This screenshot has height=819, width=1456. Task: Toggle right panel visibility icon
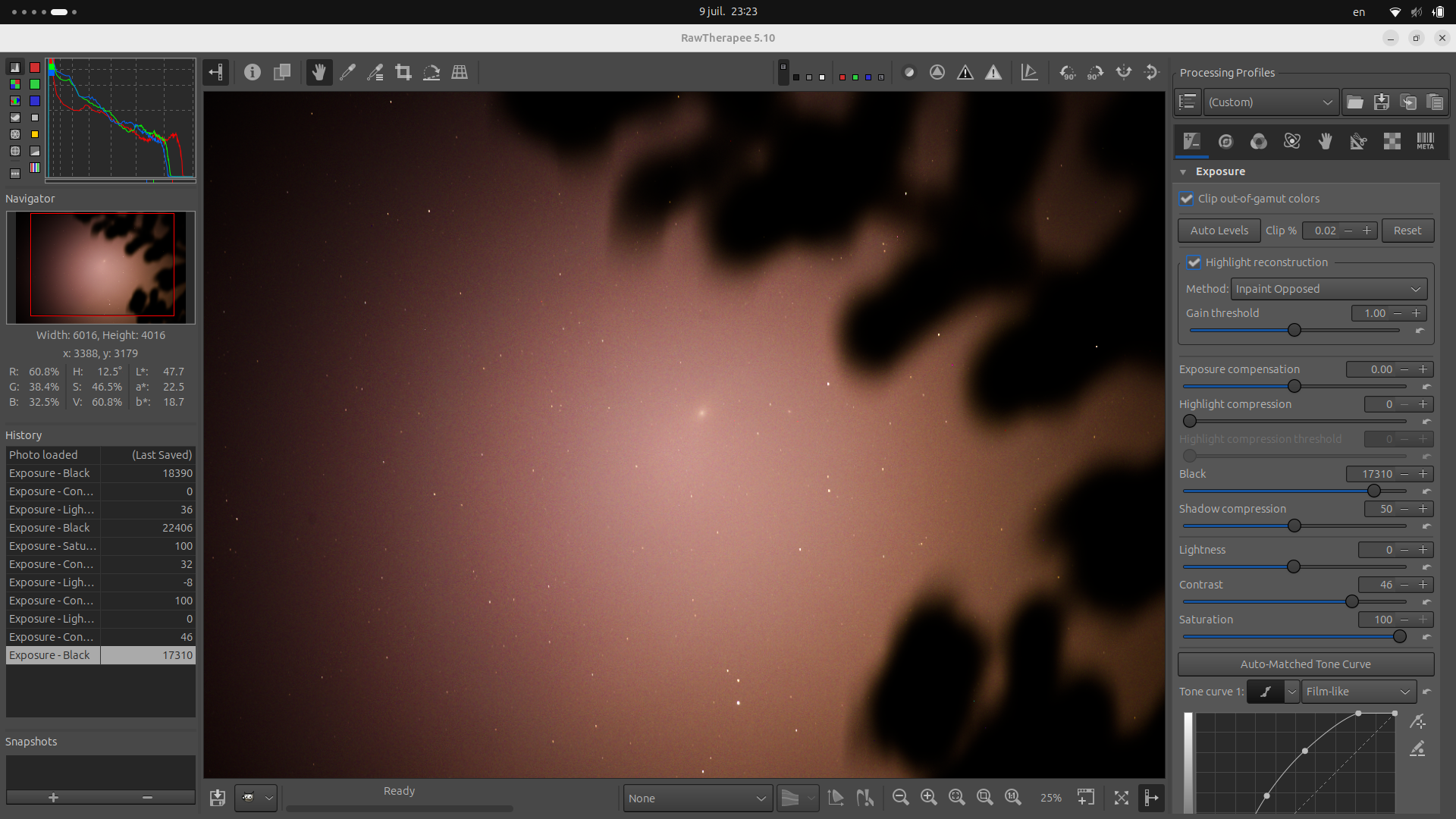[x=1151, y=798]
